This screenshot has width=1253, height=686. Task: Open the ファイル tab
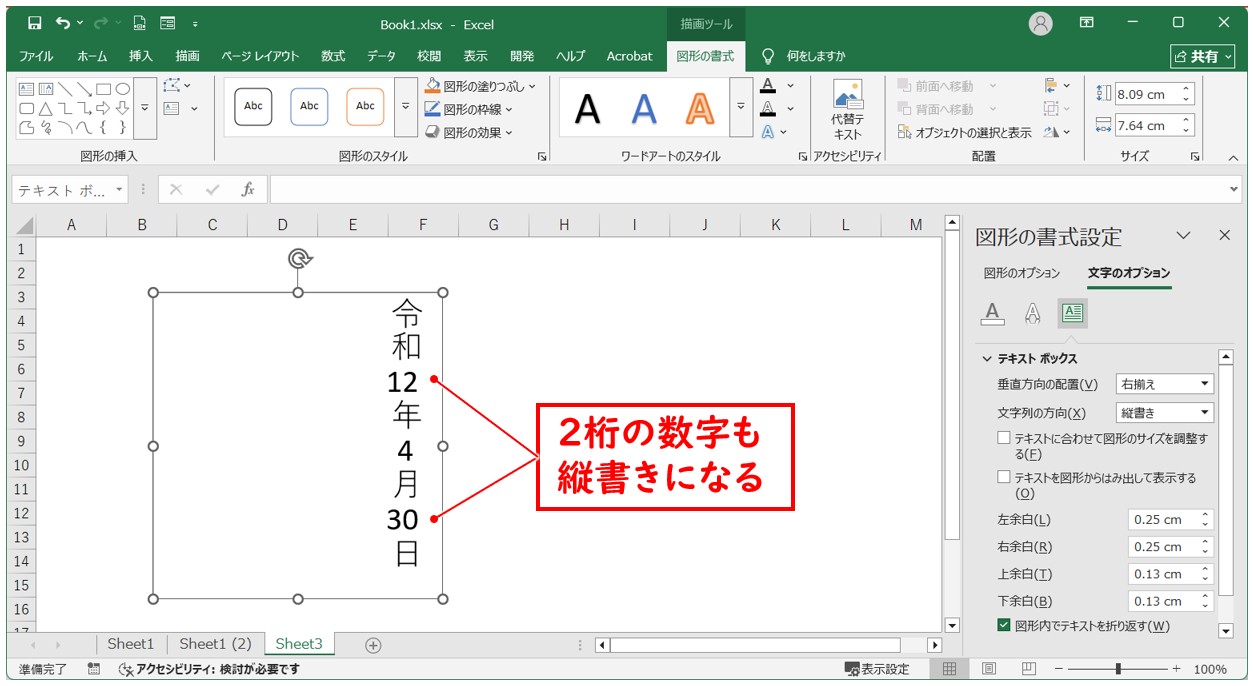[36, 56]
